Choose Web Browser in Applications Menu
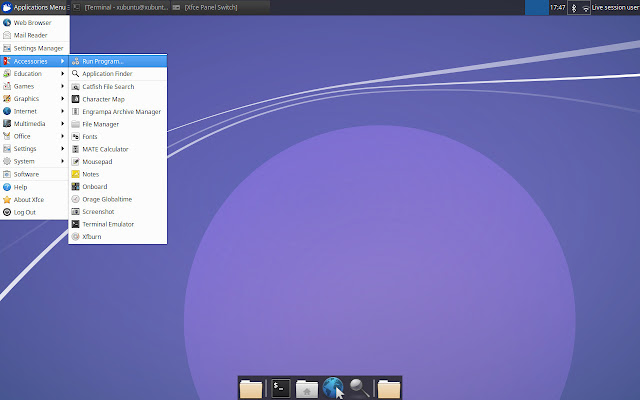The width and height of the screenshot is (640, 400). [34, 23]
